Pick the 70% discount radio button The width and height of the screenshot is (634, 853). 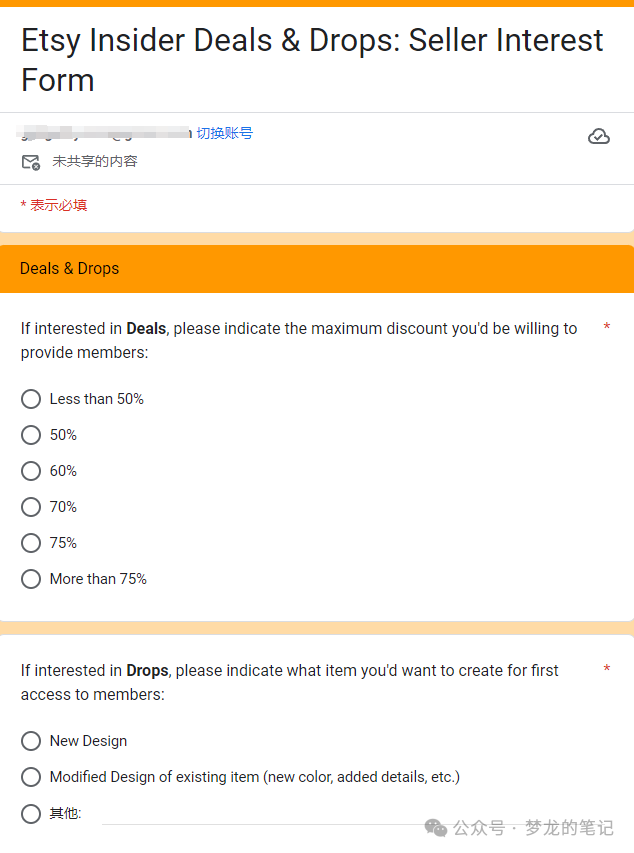point(31,506)
